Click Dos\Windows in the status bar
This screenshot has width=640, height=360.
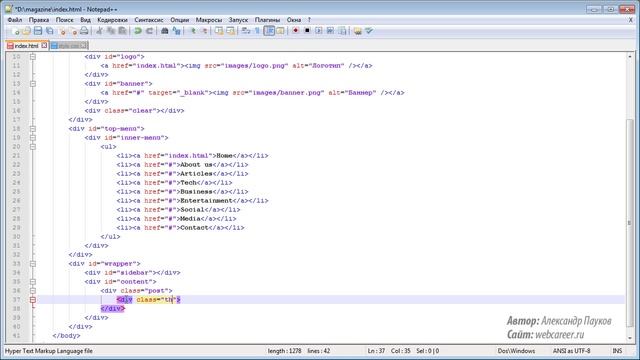click(516, 351)
